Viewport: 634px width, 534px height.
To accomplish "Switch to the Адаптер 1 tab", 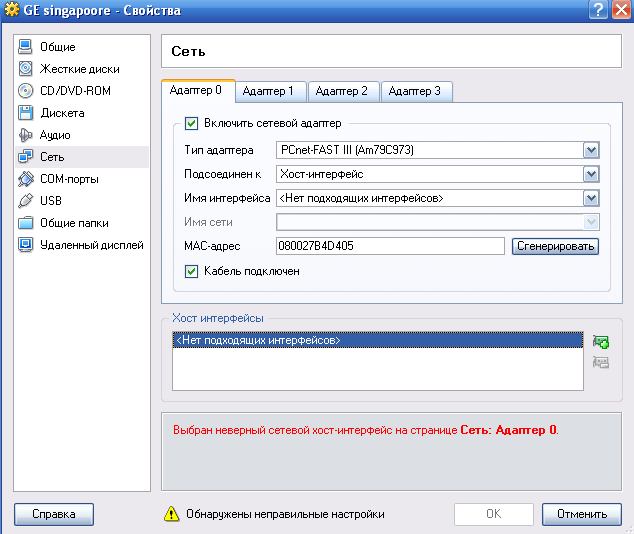I will (x=269, y=91).
